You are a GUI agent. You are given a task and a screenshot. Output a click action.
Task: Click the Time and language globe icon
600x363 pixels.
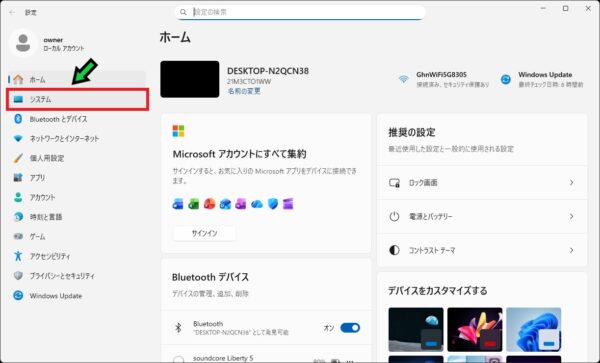click(18, 217)
